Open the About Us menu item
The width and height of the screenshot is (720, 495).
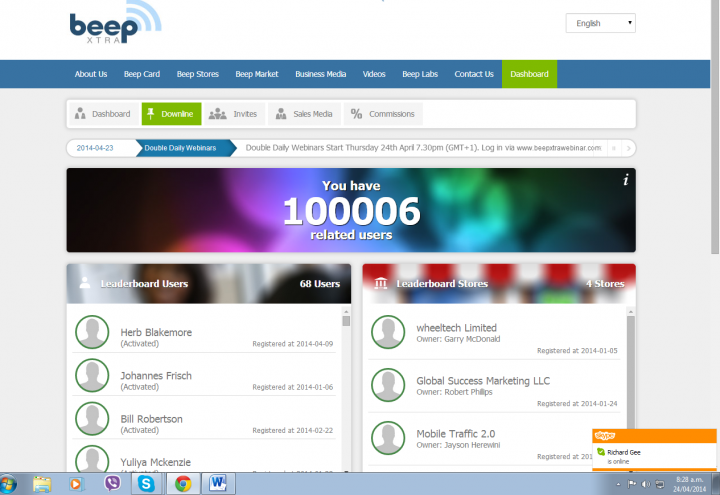91,74
